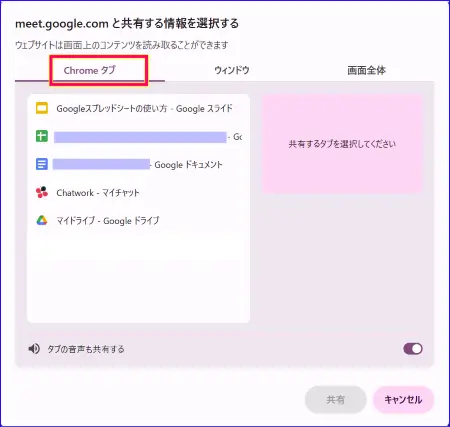Viewport: 450px width, 427px height.
Task: Choose the Google ドキュメント tab entry
Action: [138, 164]
